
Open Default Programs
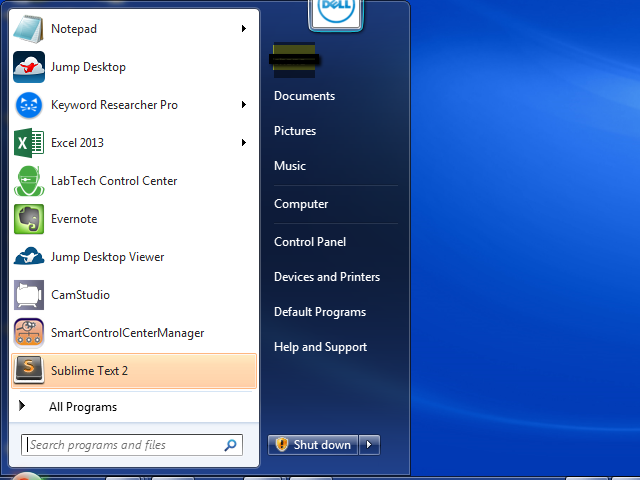[320, 312]
